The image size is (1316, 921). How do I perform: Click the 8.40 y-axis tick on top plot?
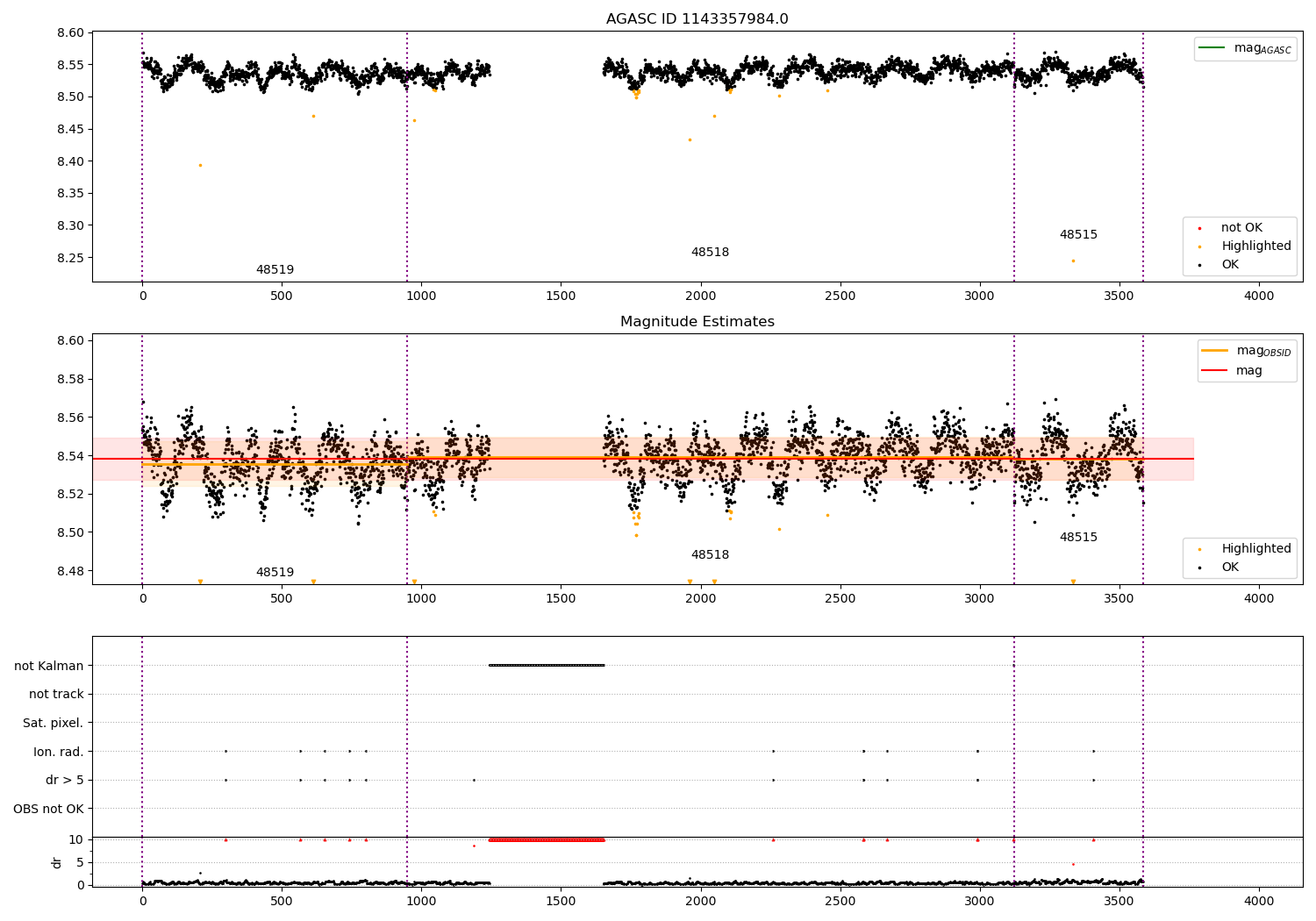[x=69, y=161]
